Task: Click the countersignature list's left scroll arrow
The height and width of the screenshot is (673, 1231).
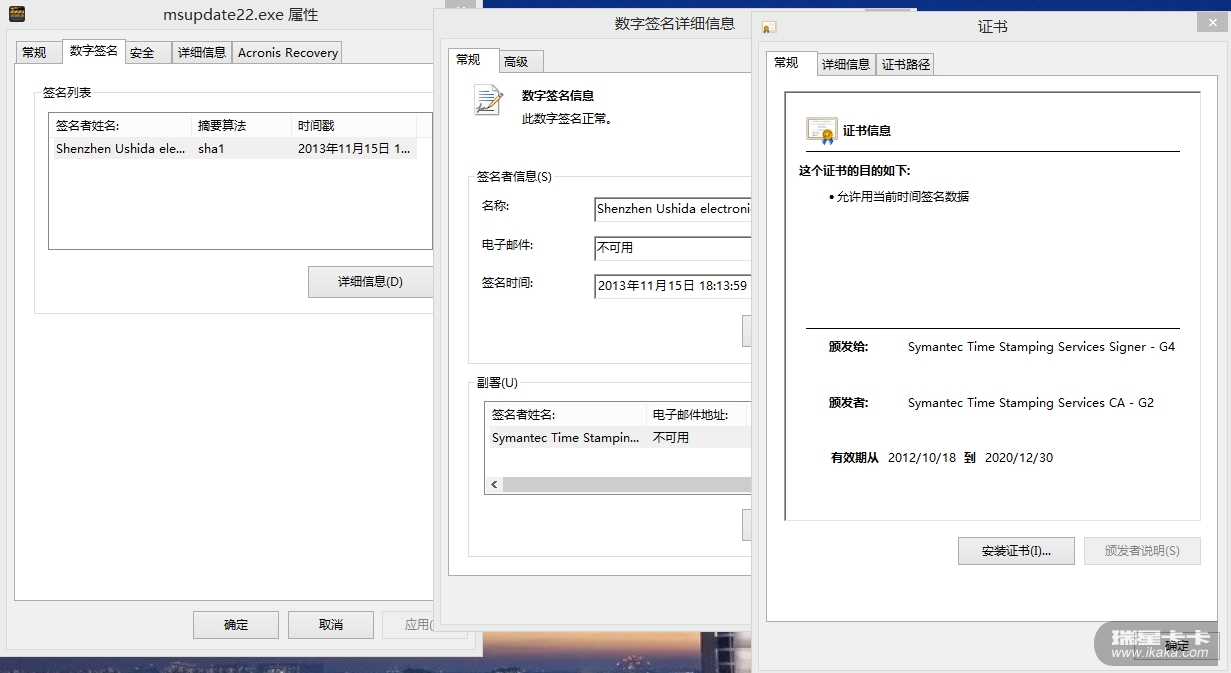Action: click(494, 485)
